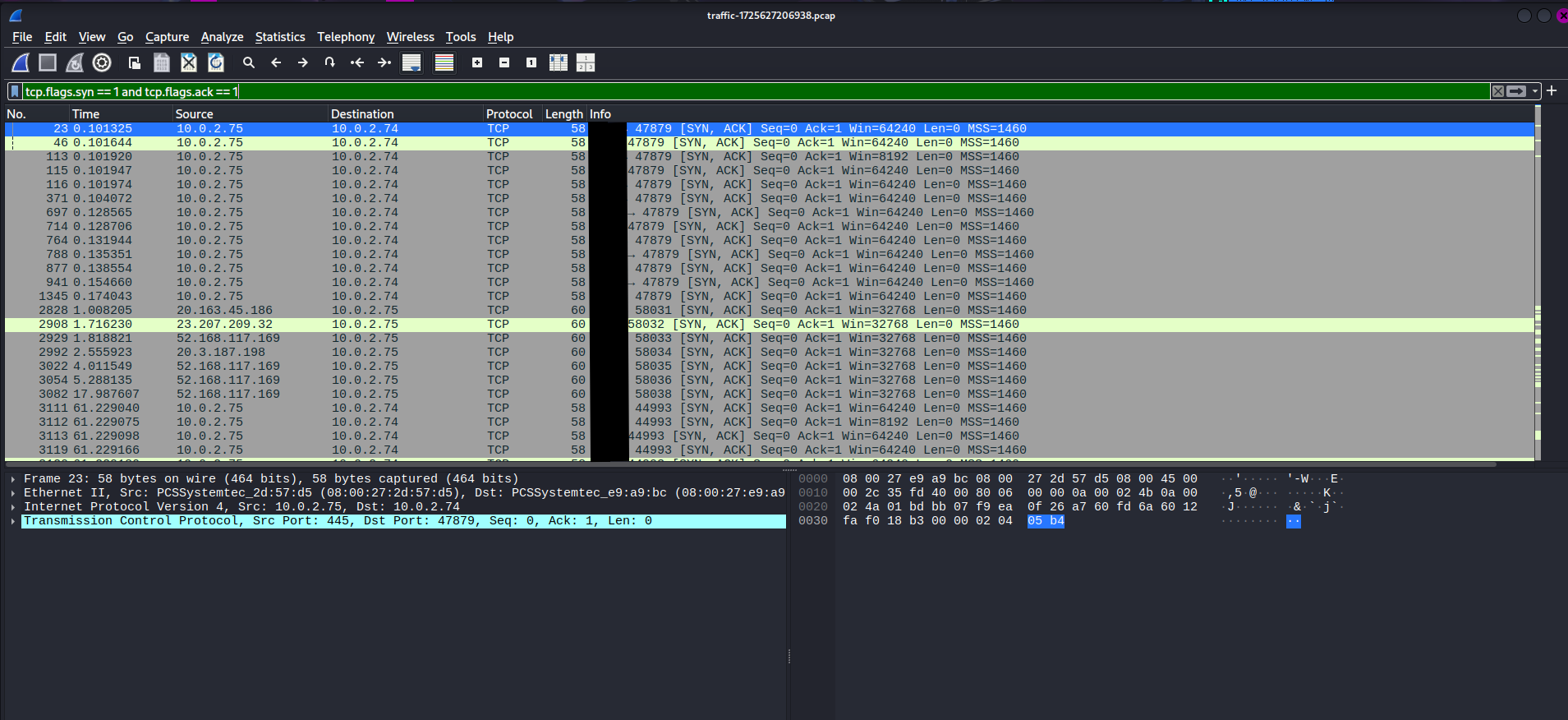Close this capture file icon
The image size is (1568, 720).
point(189,62)
